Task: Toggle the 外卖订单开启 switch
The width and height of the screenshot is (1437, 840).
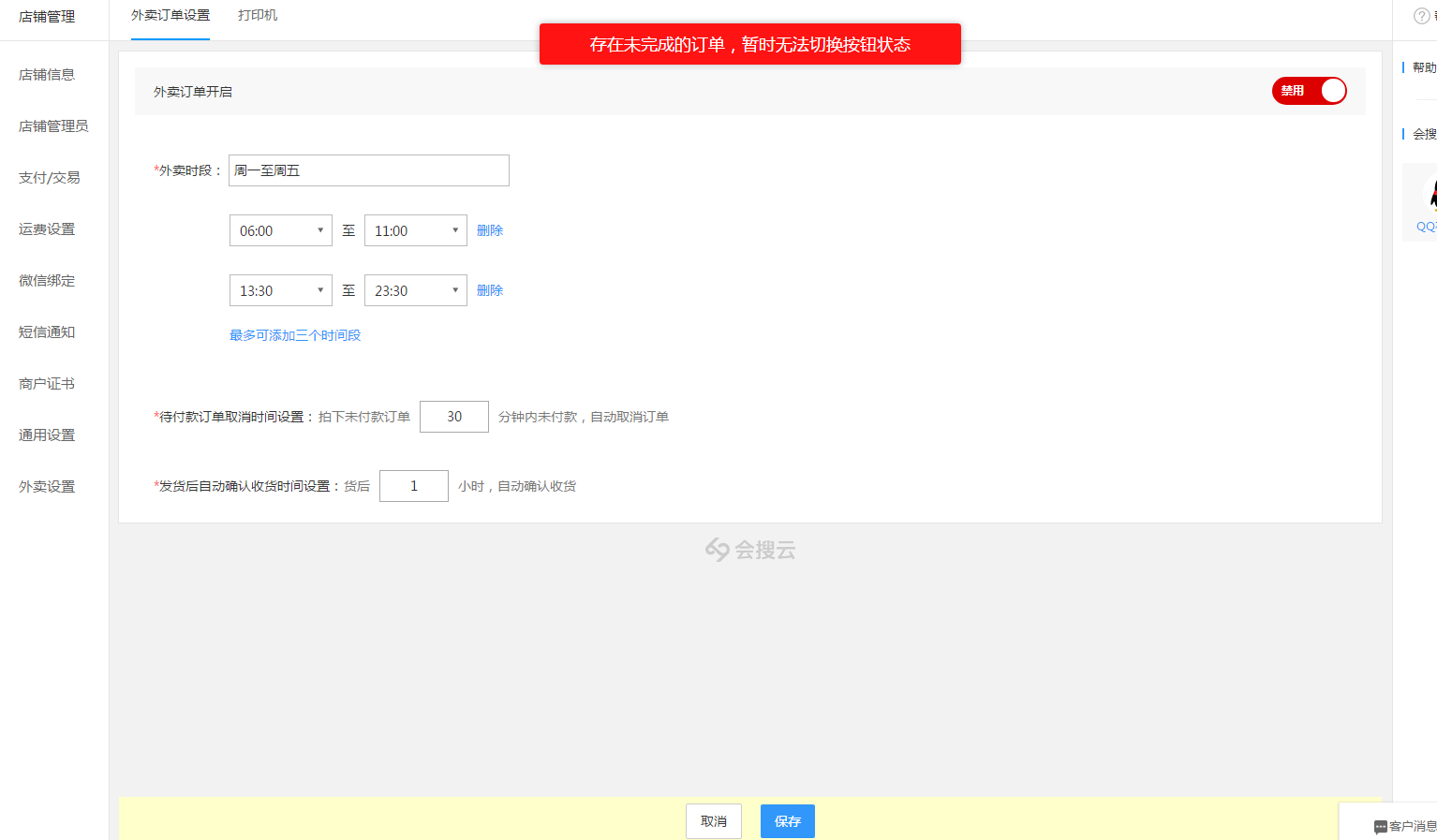Action: tap(1309, 91)
